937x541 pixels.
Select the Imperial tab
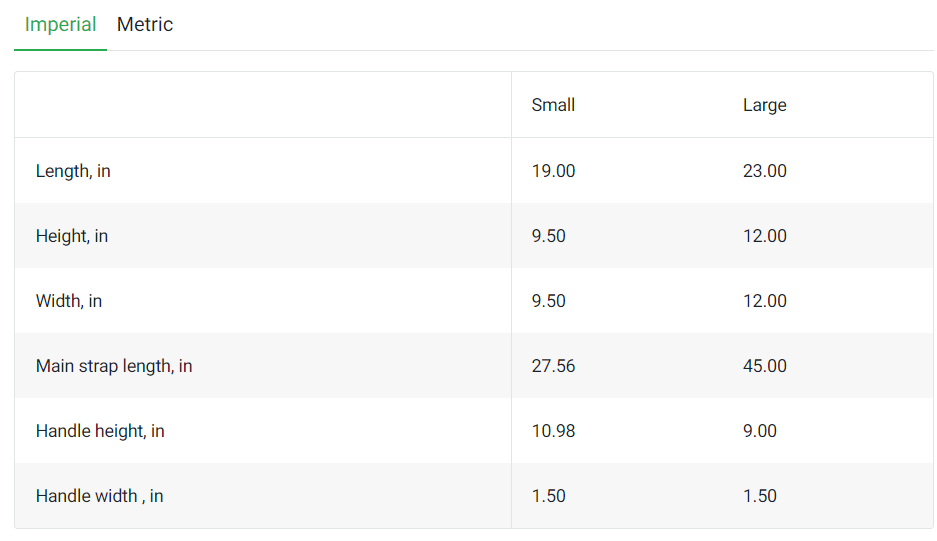(60, 25)
